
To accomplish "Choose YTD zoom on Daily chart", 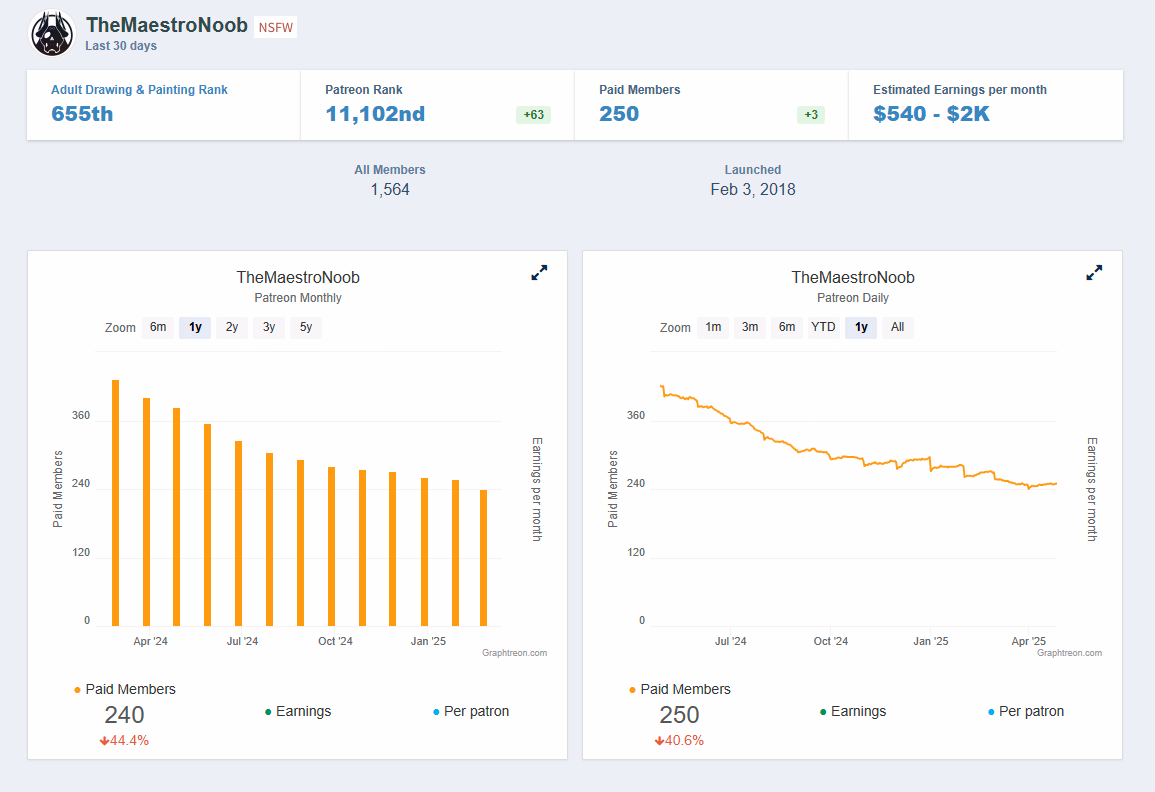I will pyautogui.click(x=823, y=327).
